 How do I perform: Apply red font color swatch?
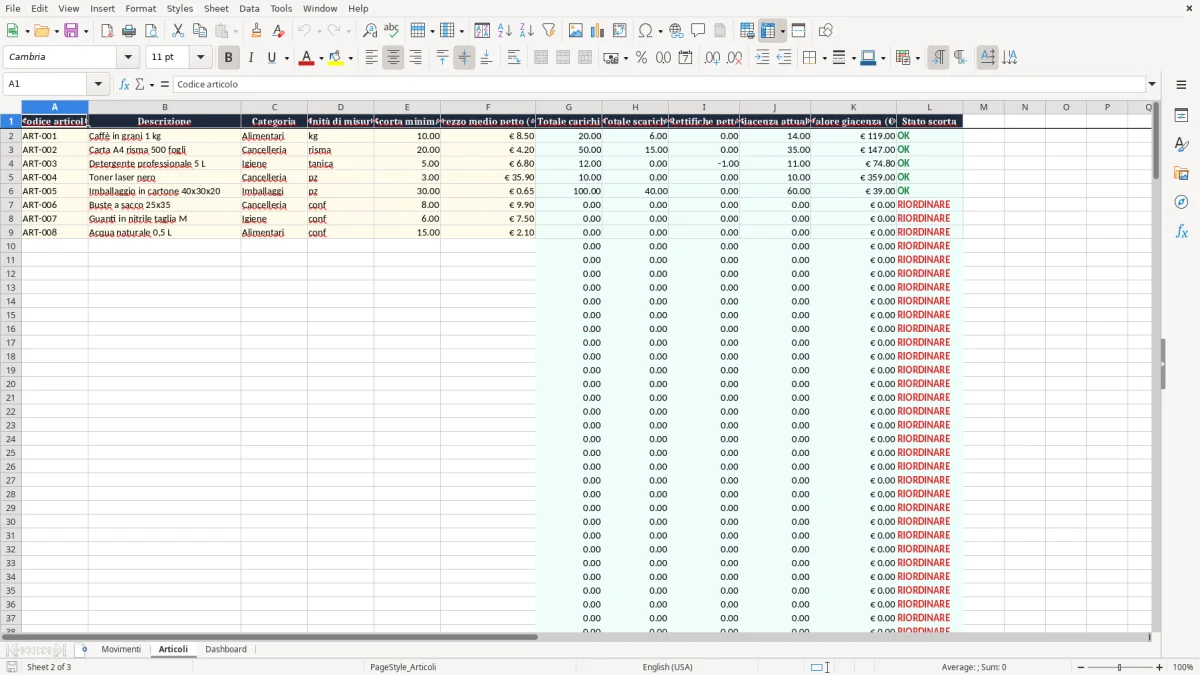306,58
